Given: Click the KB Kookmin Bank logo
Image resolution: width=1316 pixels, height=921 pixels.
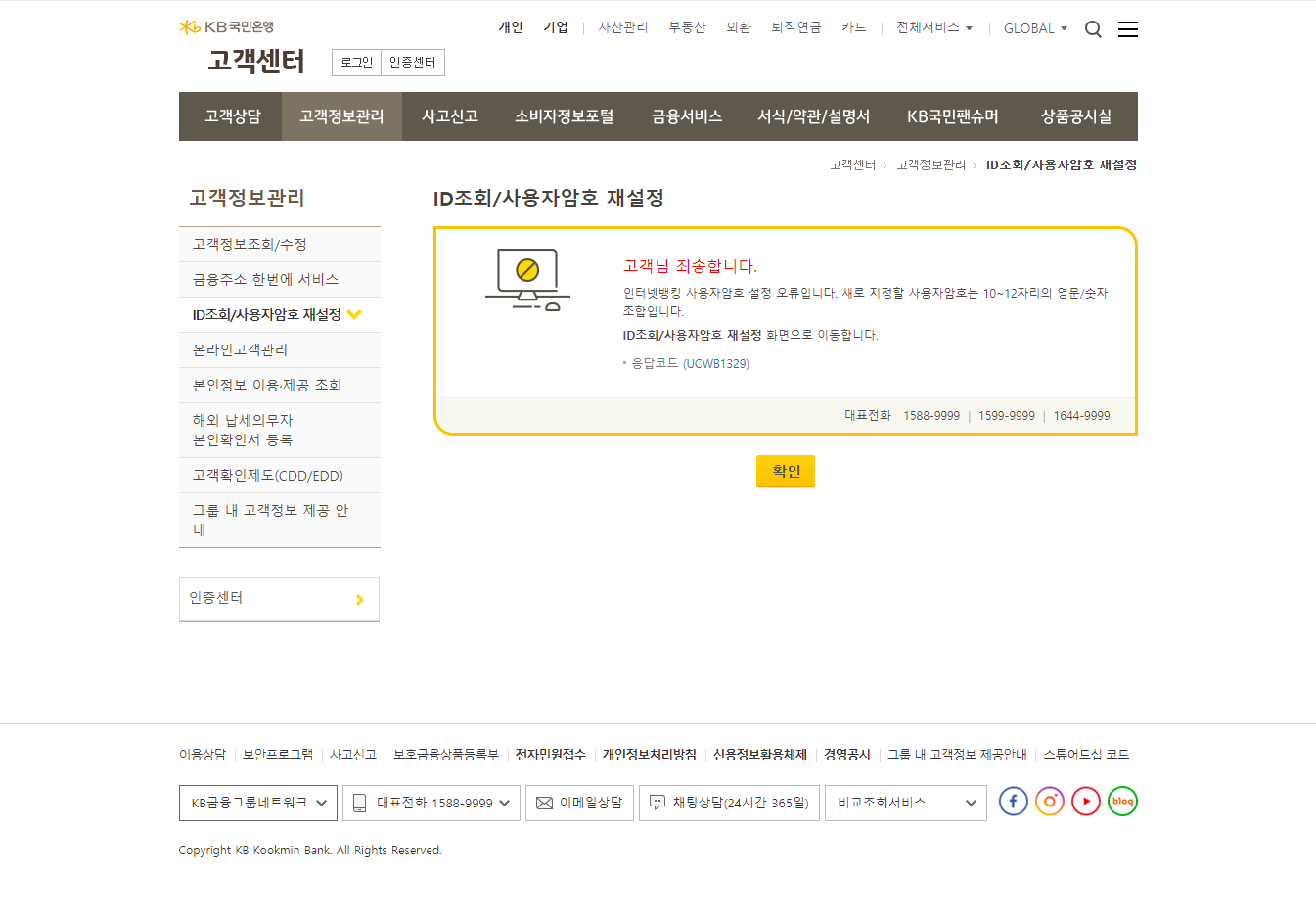Looking at the screenshot, I should tap(226, 27).
